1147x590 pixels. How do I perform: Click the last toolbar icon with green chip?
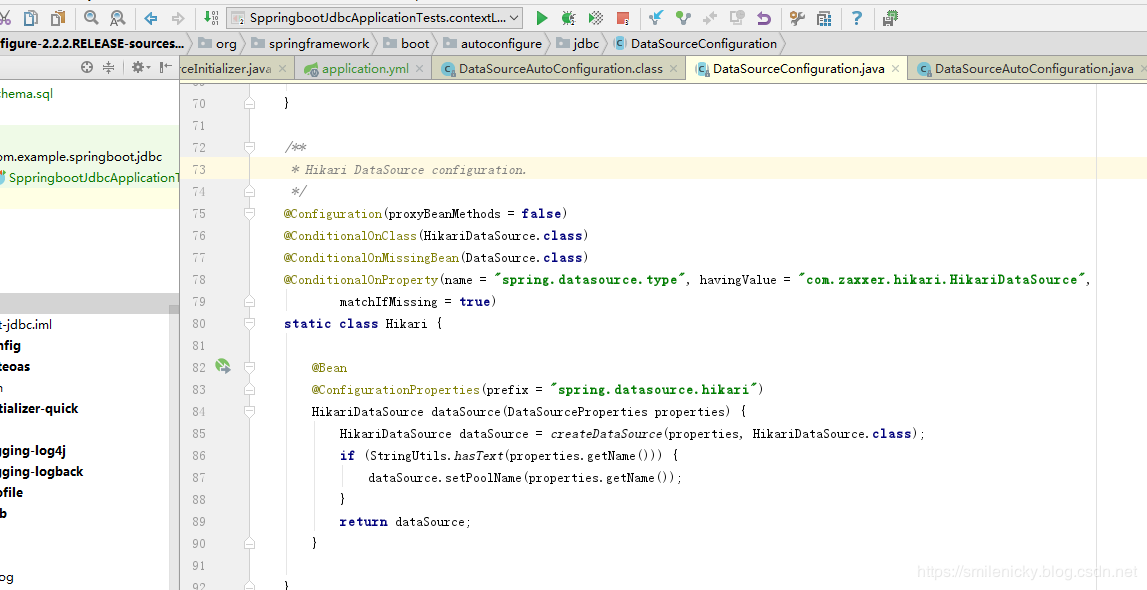pyautogui.click(x=890, y=18)
